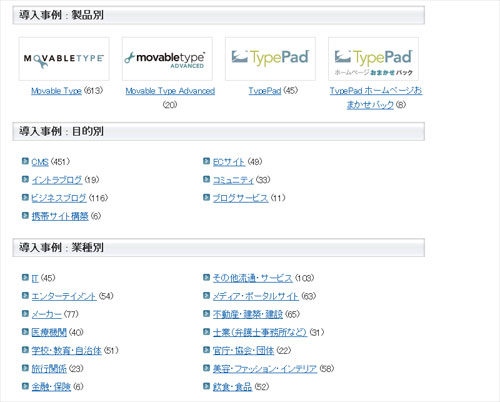Open the 携帯サイト構築 link
Image resolution: width=500 pixels, height=402 pixels.
pos(60,216)
